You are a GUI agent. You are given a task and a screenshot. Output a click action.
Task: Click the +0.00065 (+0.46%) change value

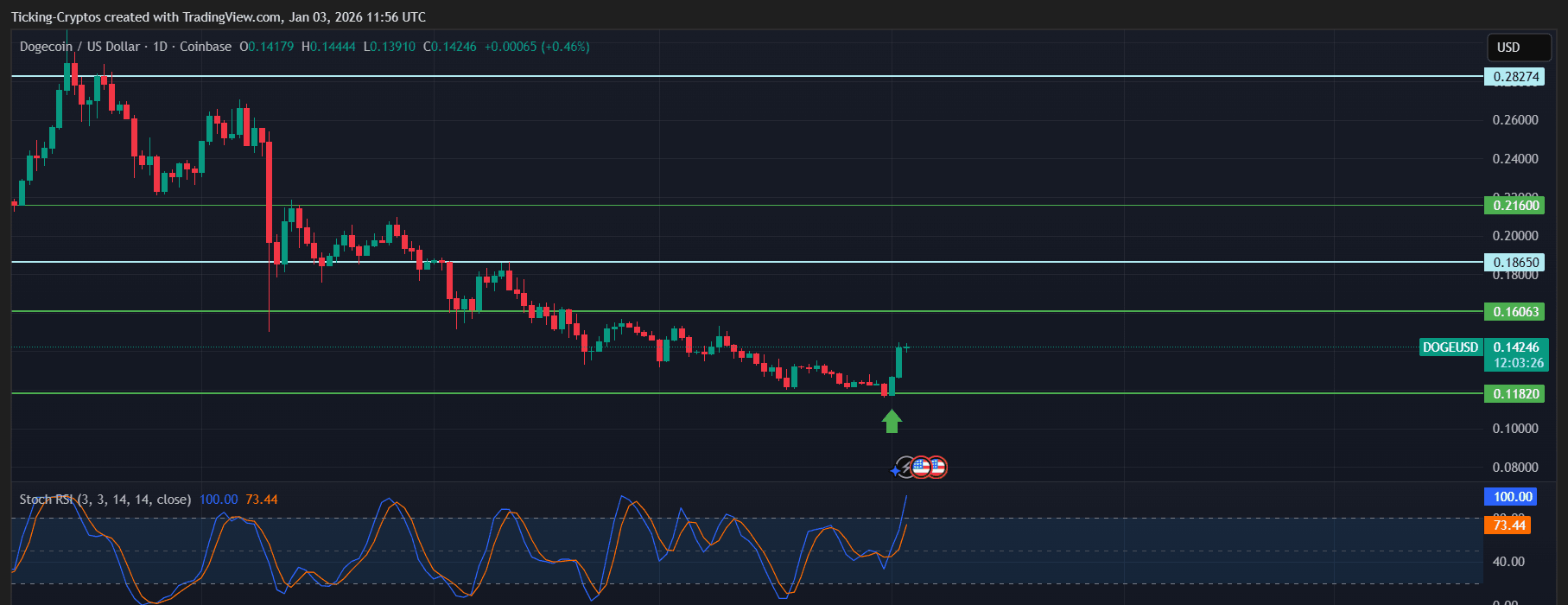click(536, 47)
